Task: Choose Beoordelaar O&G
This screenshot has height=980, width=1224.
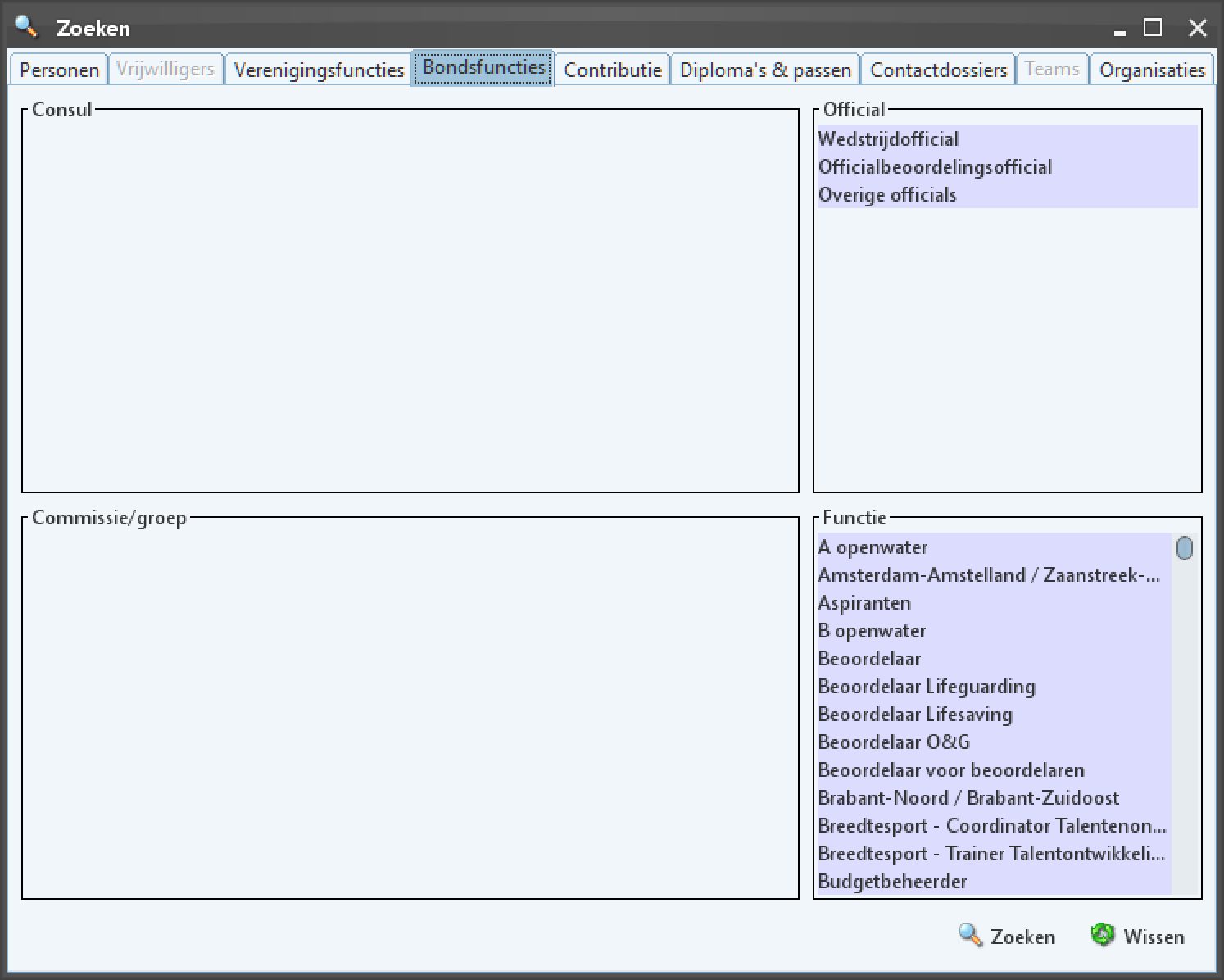Action: click(994, 742)
